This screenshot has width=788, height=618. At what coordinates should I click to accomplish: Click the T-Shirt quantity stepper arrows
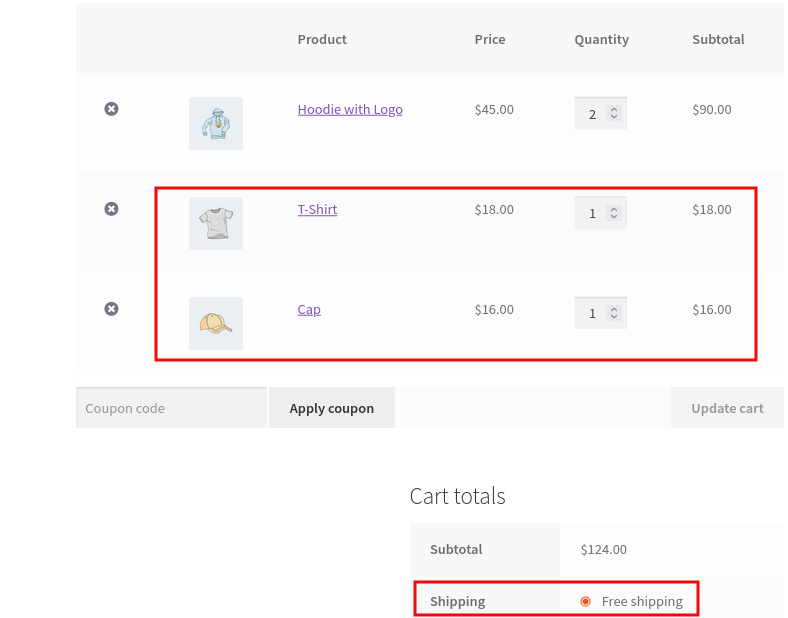coord(614,213)
